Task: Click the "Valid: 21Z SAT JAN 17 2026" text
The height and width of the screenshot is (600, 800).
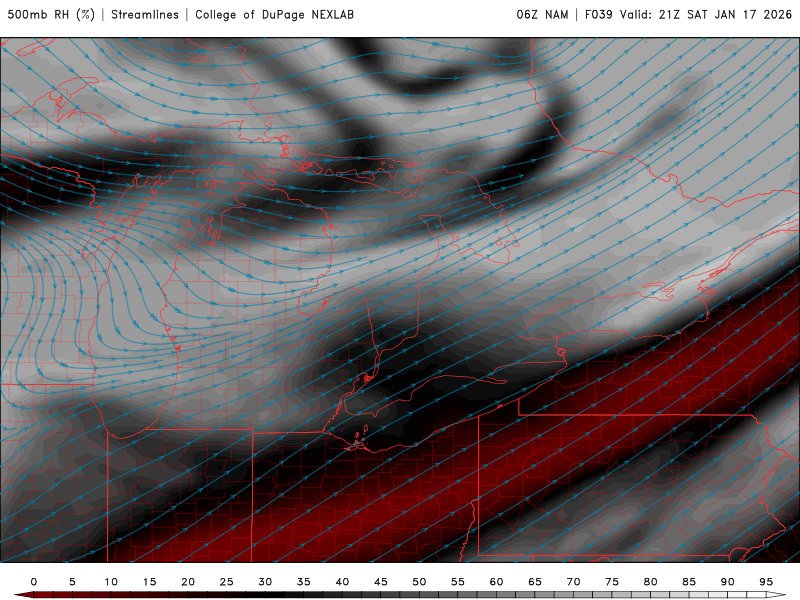Action: click(706, 15)
